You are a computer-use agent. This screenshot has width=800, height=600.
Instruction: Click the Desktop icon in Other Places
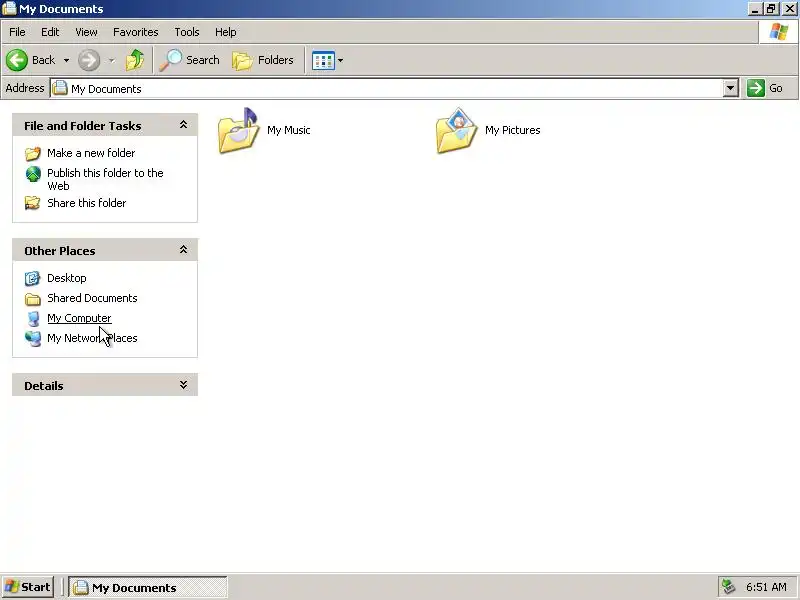(x=33, y=278)
